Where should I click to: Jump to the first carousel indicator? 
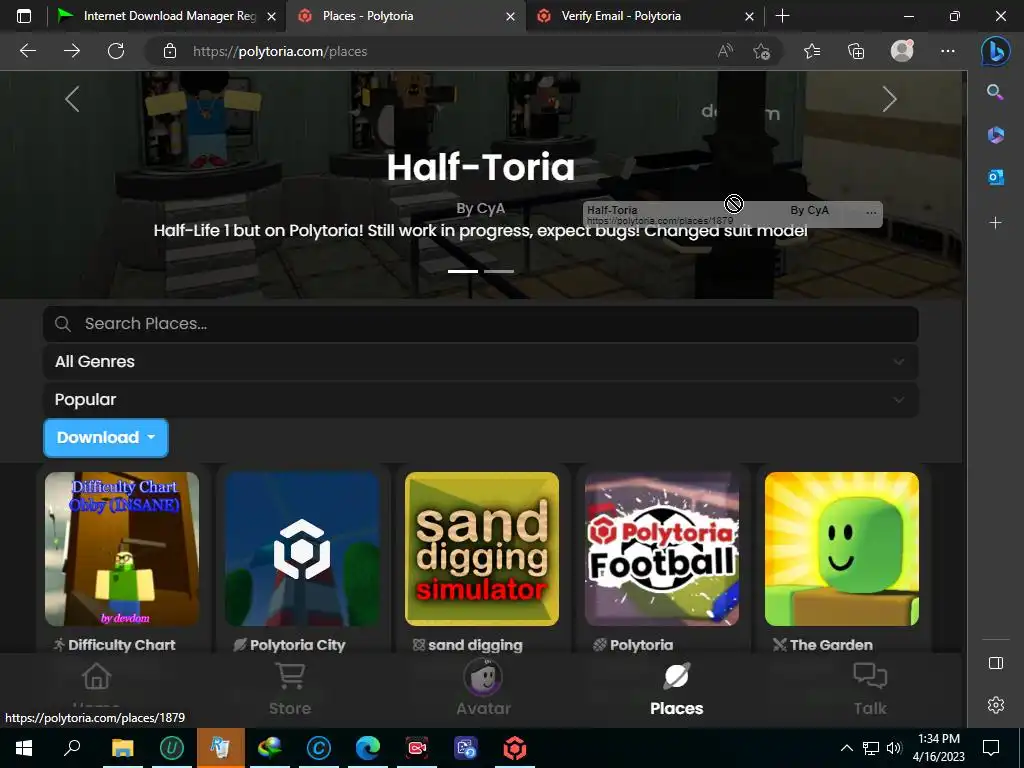coord(463,271)
